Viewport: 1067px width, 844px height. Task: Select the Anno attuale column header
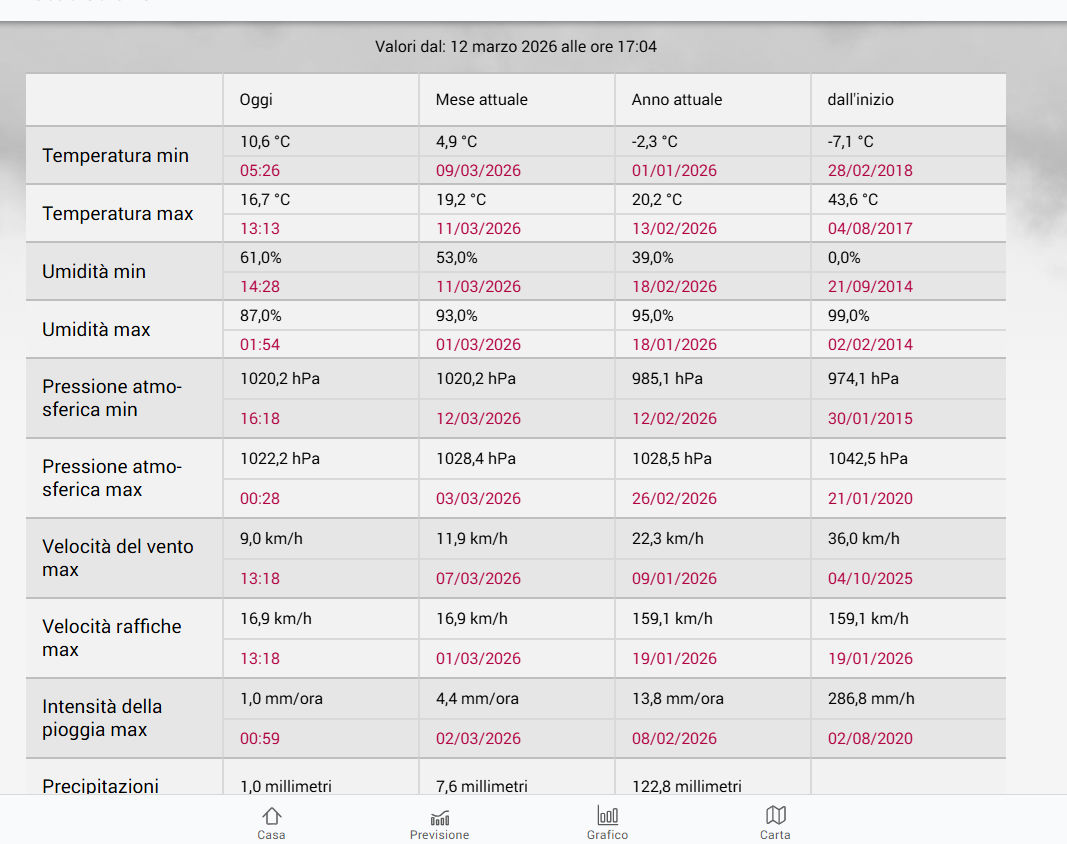(676, 100)
